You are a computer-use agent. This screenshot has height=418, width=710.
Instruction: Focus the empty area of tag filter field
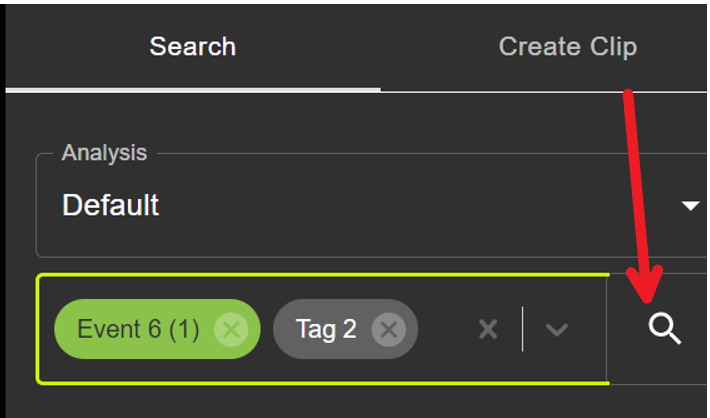click(446, 329)
